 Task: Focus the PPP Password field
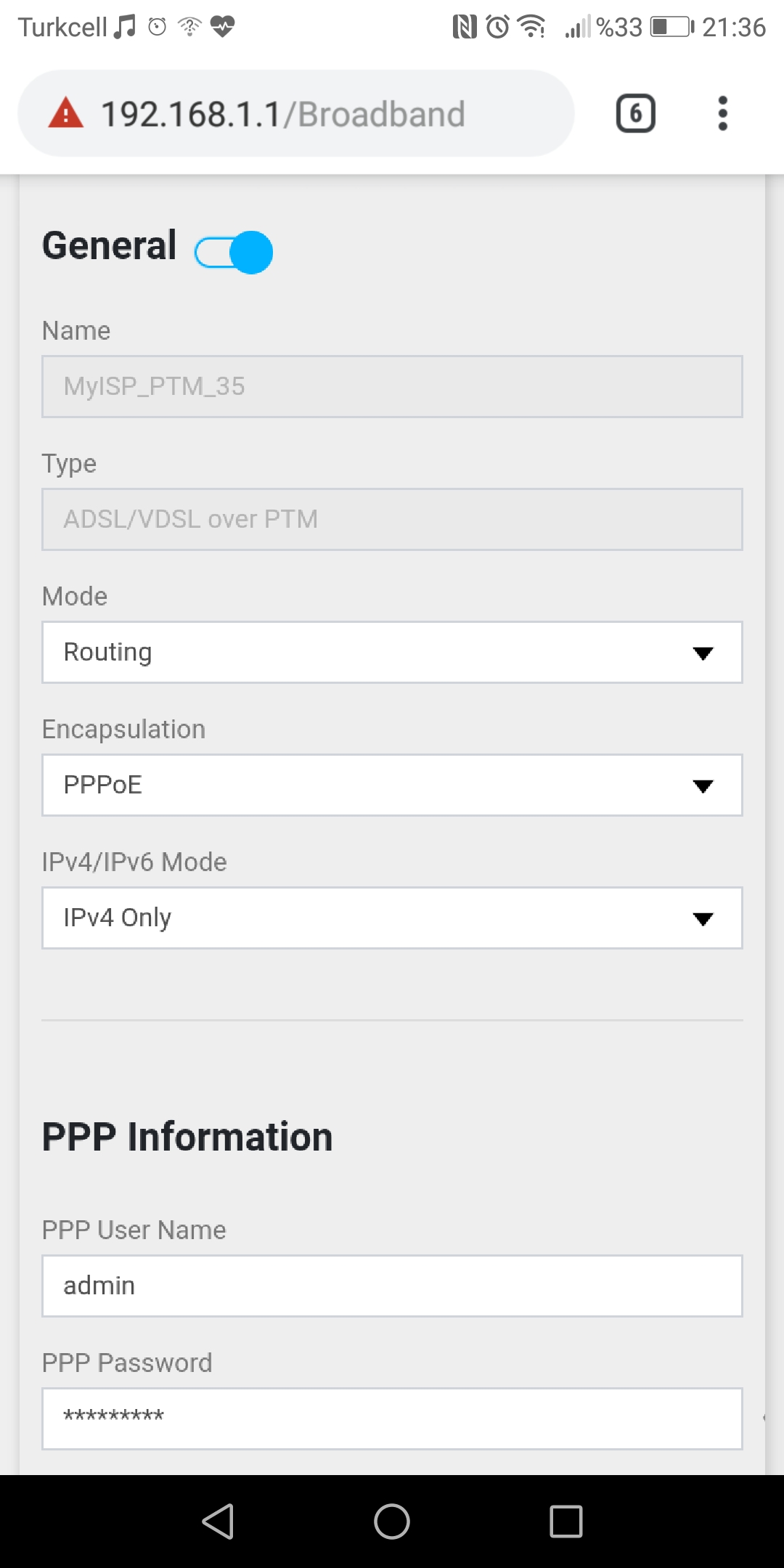(392, 1418)
